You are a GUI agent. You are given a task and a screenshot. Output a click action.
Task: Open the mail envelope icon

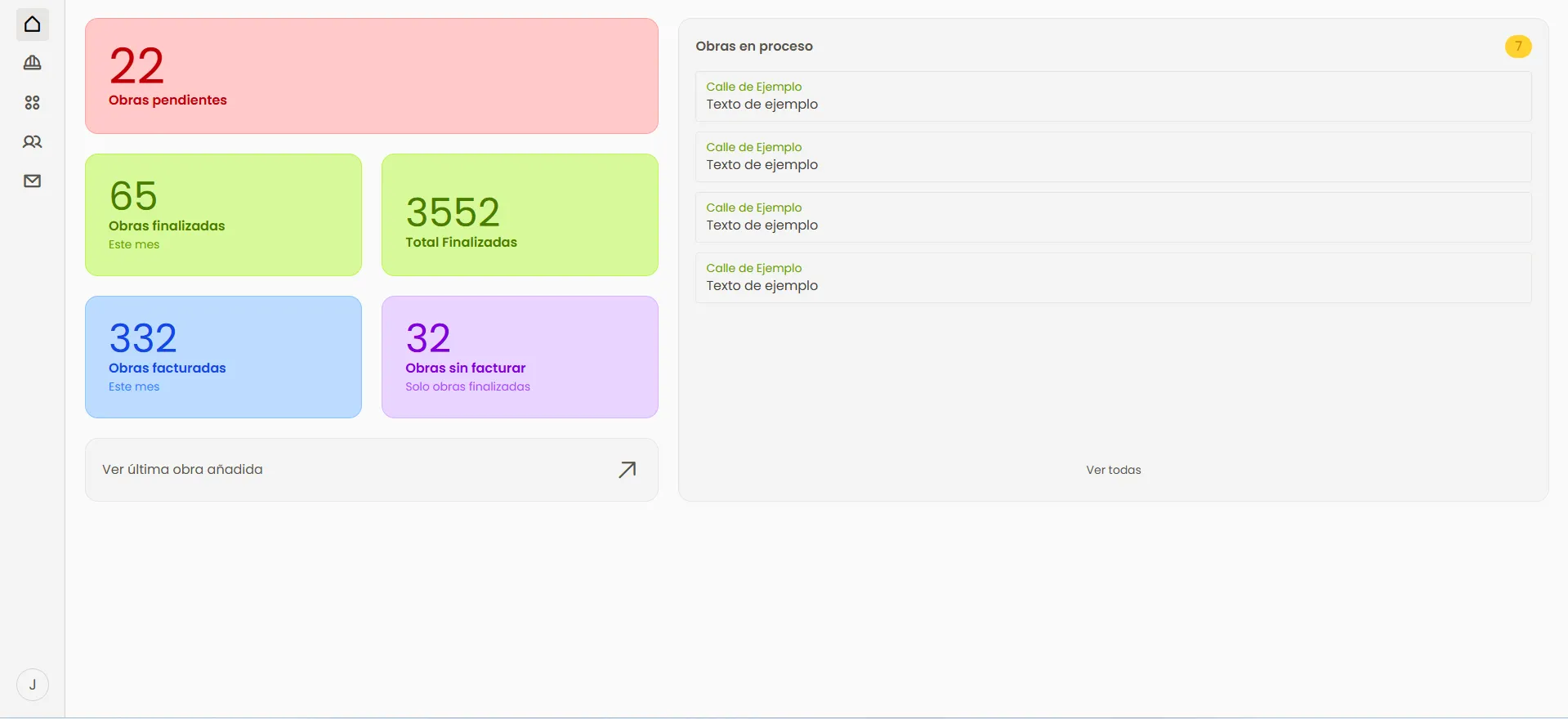click(33, 181)
